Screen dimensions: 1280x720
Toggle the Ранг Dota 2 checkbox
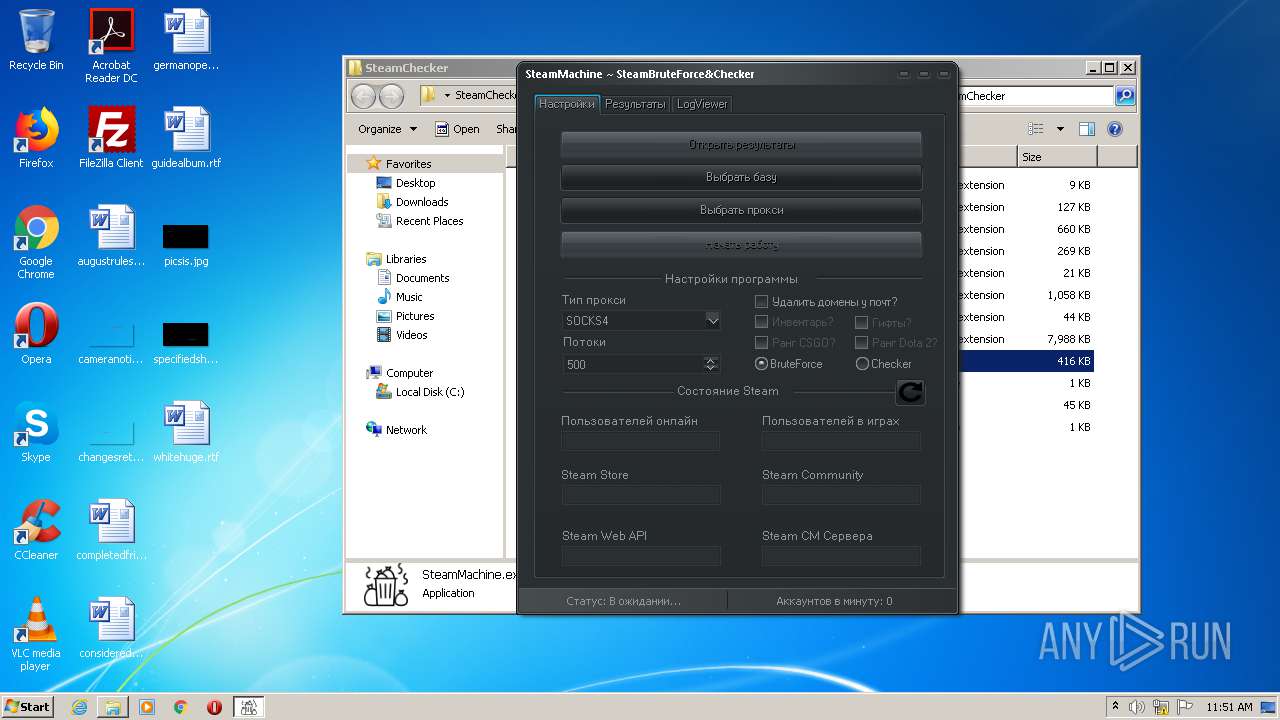pos(861,342)
